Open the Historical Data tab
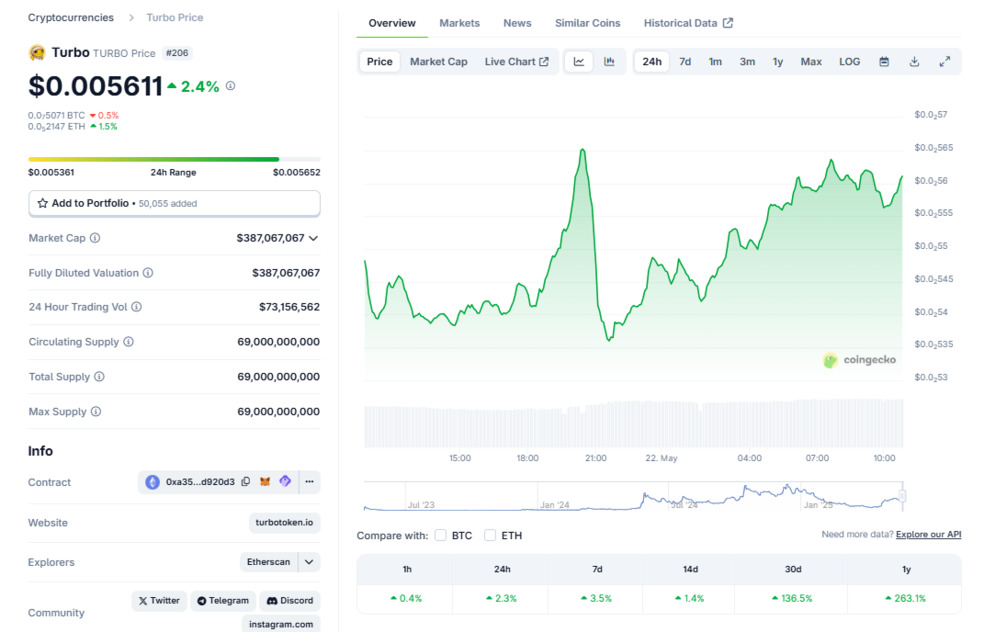 pyautogui.click(x=688, y=23)
